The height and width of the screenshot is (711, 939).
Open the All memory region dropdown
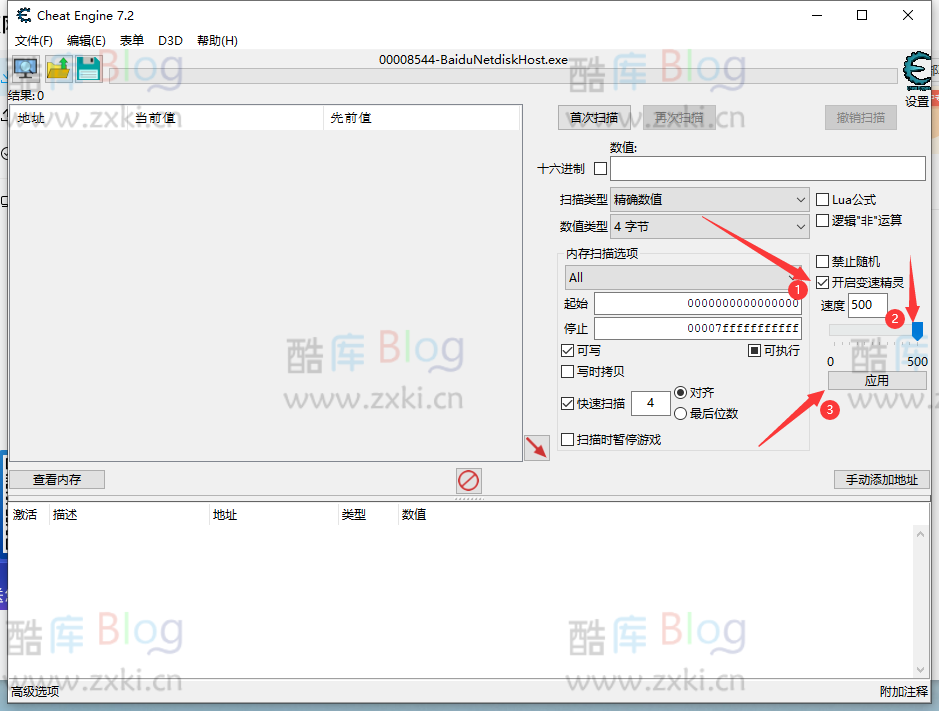point(682,277)
